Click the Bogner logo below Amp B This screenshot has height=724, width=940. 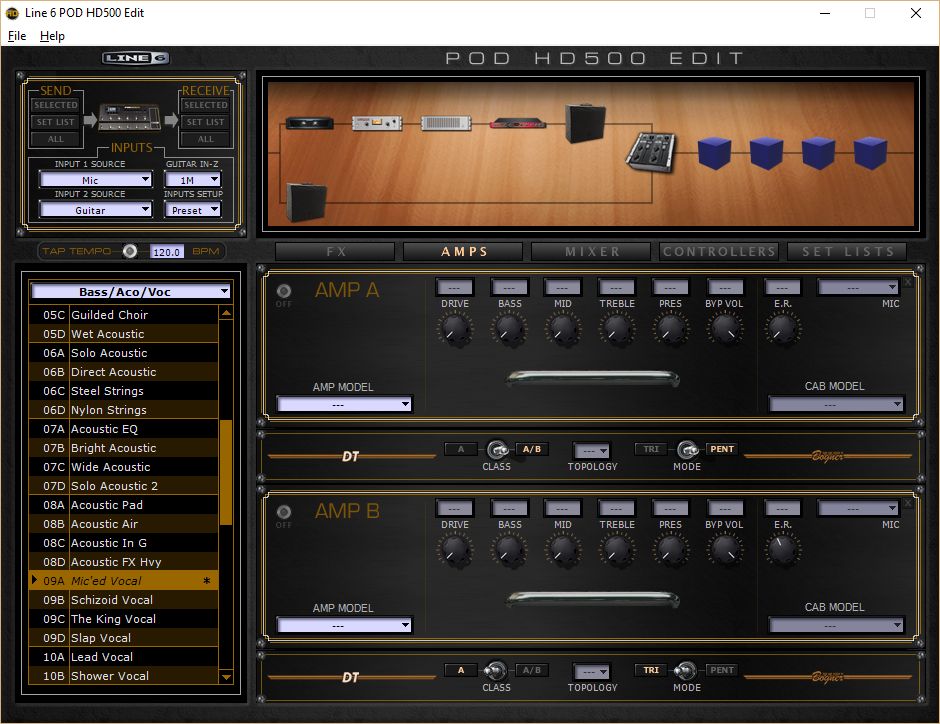(827, 677)
